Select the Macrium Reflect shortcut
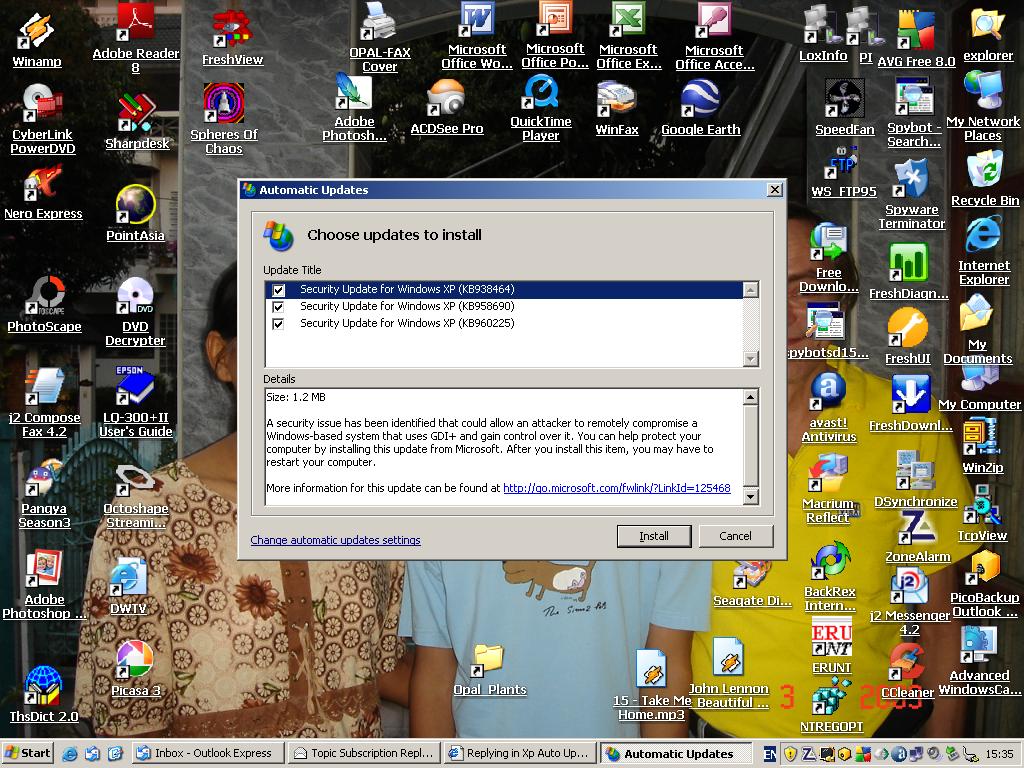This screenshot has height=768, width=1024. [x=827, y=489]
